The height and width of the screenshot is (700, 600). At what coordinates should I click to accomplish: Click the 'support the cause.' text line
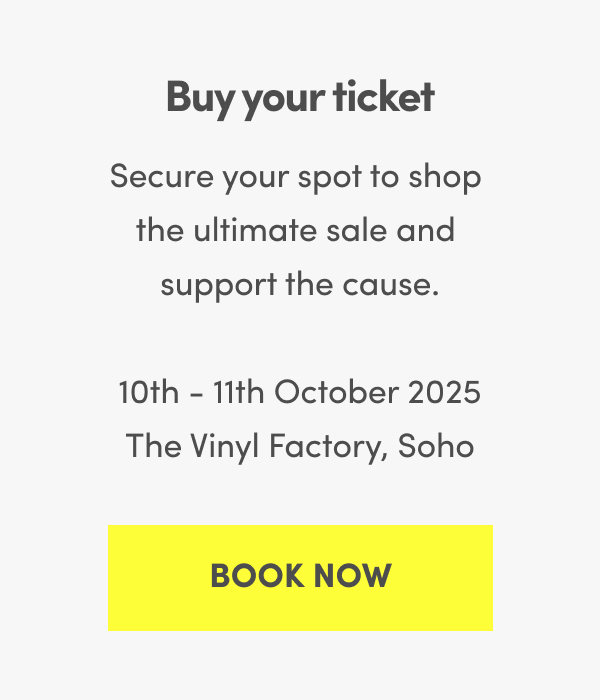(x=300, y=286)
